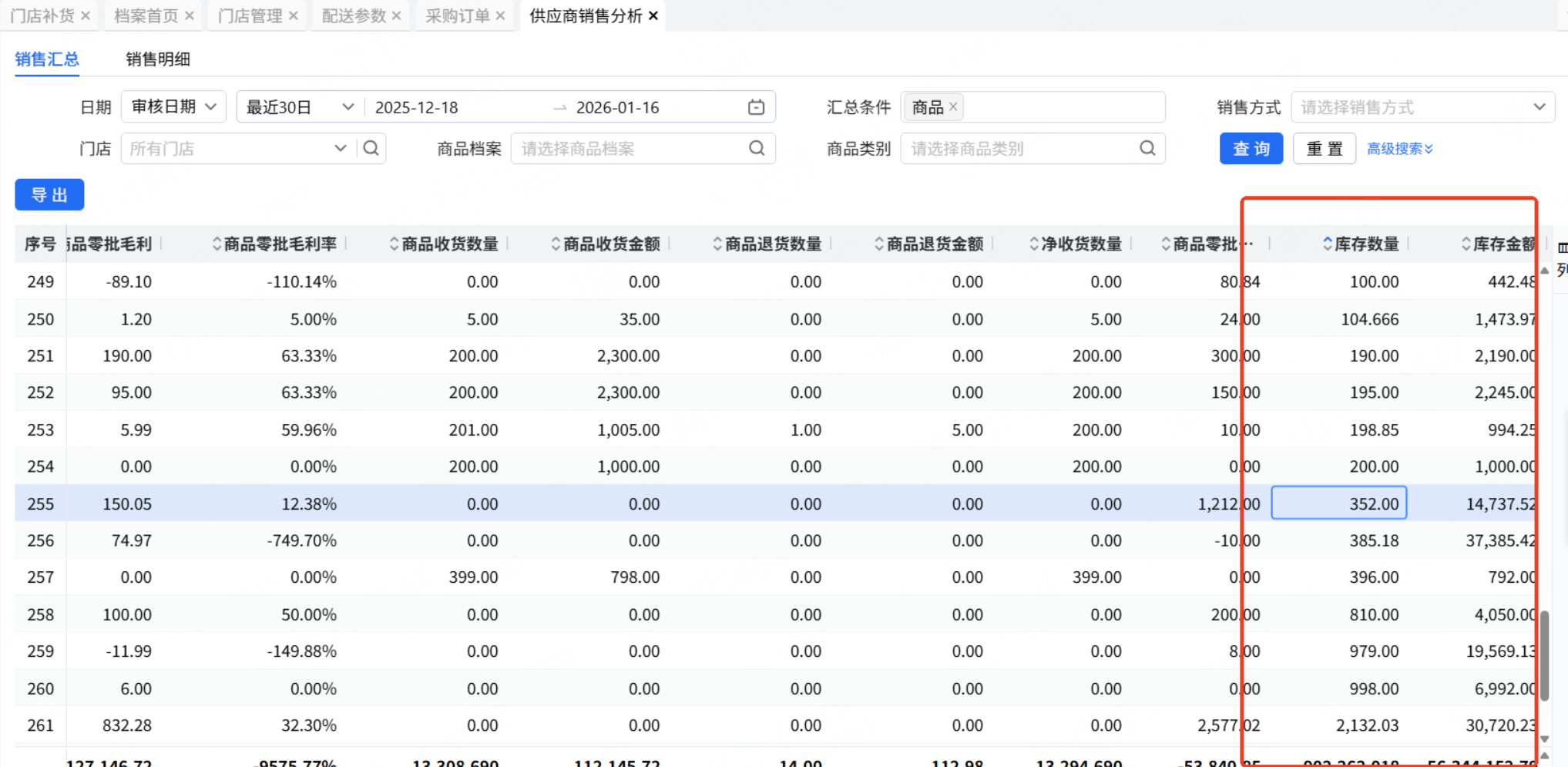Open column settings icon at table right
This screenshot has height=767, width=1568.
[1562, 248]
